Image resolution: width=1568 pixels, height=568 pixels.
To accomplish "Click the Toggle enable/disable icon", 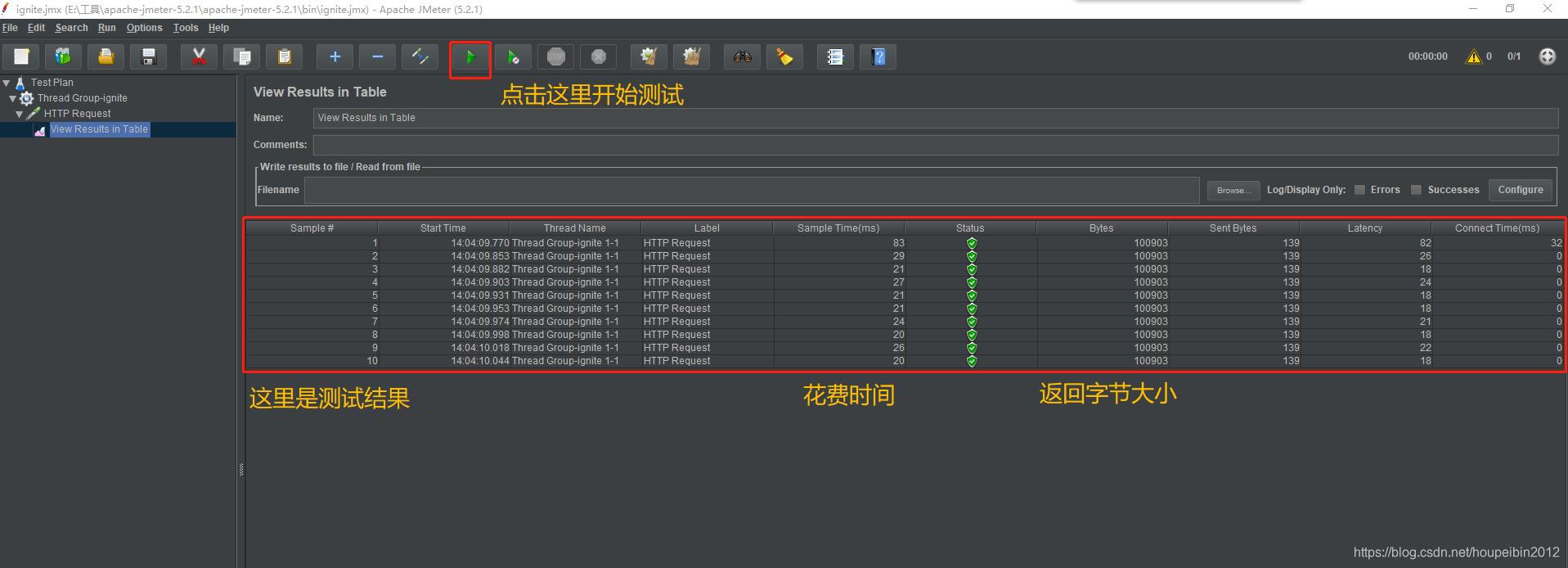I will 420,56.
